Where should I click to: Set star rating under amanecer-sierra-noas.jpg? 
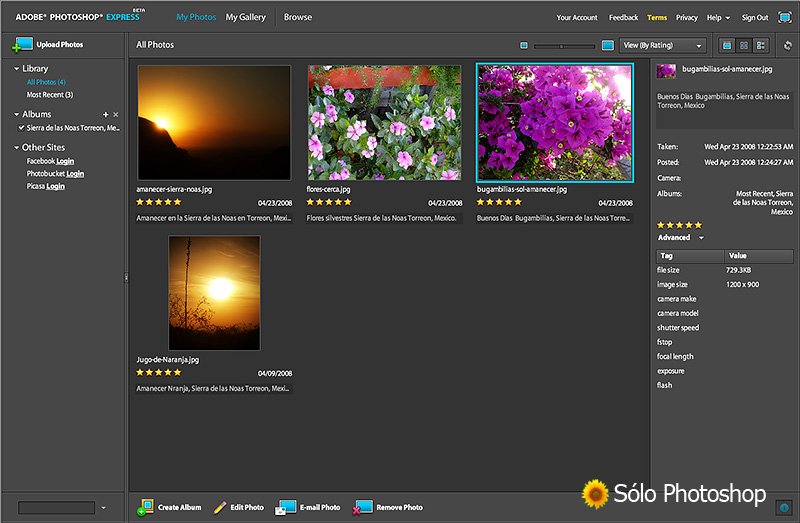tap(159, 202)
